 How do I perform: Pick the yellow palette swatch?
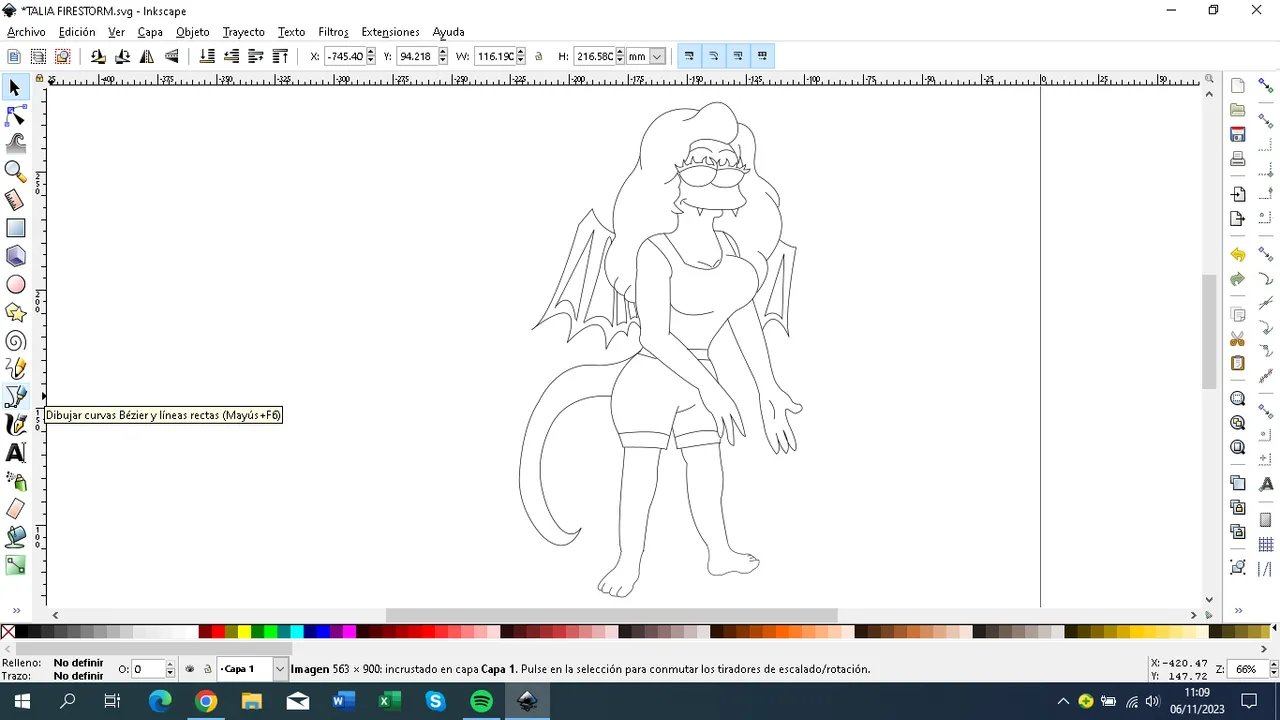tap(244, 631)
